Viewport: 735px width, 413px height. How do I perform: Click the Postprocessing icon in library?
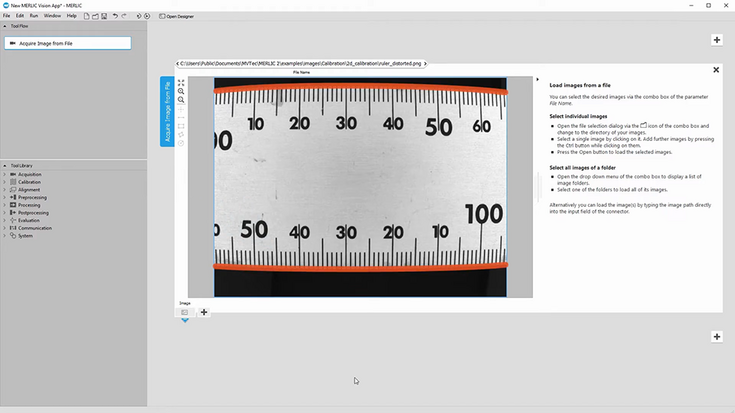pos(13,213)
